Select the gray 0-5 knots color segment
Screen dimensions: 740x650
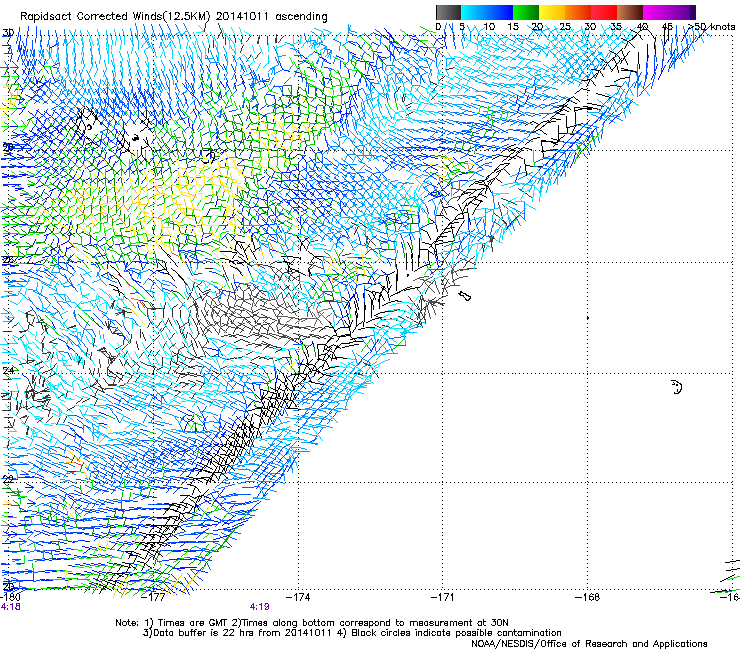[x=448, y=12]
